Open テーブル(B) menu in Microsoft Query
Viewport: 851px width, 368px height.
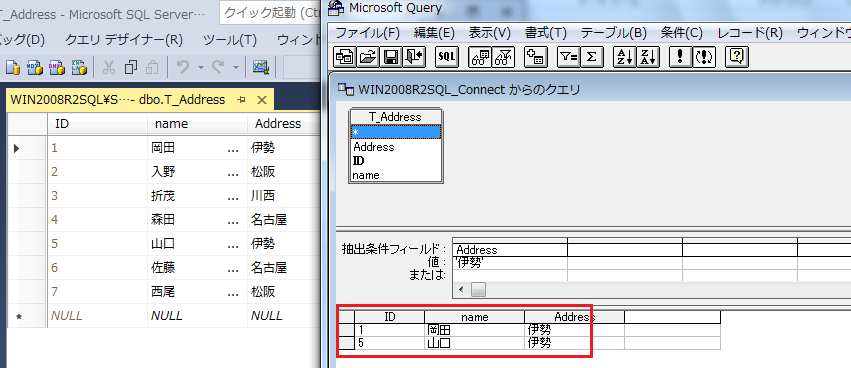click(614, 33)
